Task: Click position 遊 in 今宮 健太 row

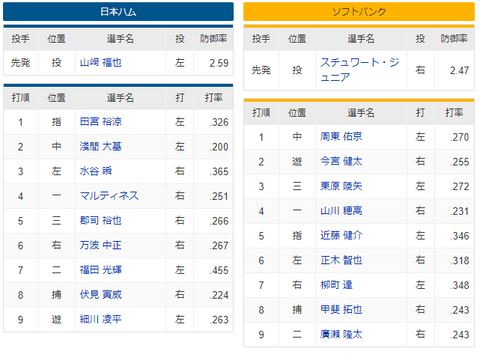Action: [x=297, y=161]
